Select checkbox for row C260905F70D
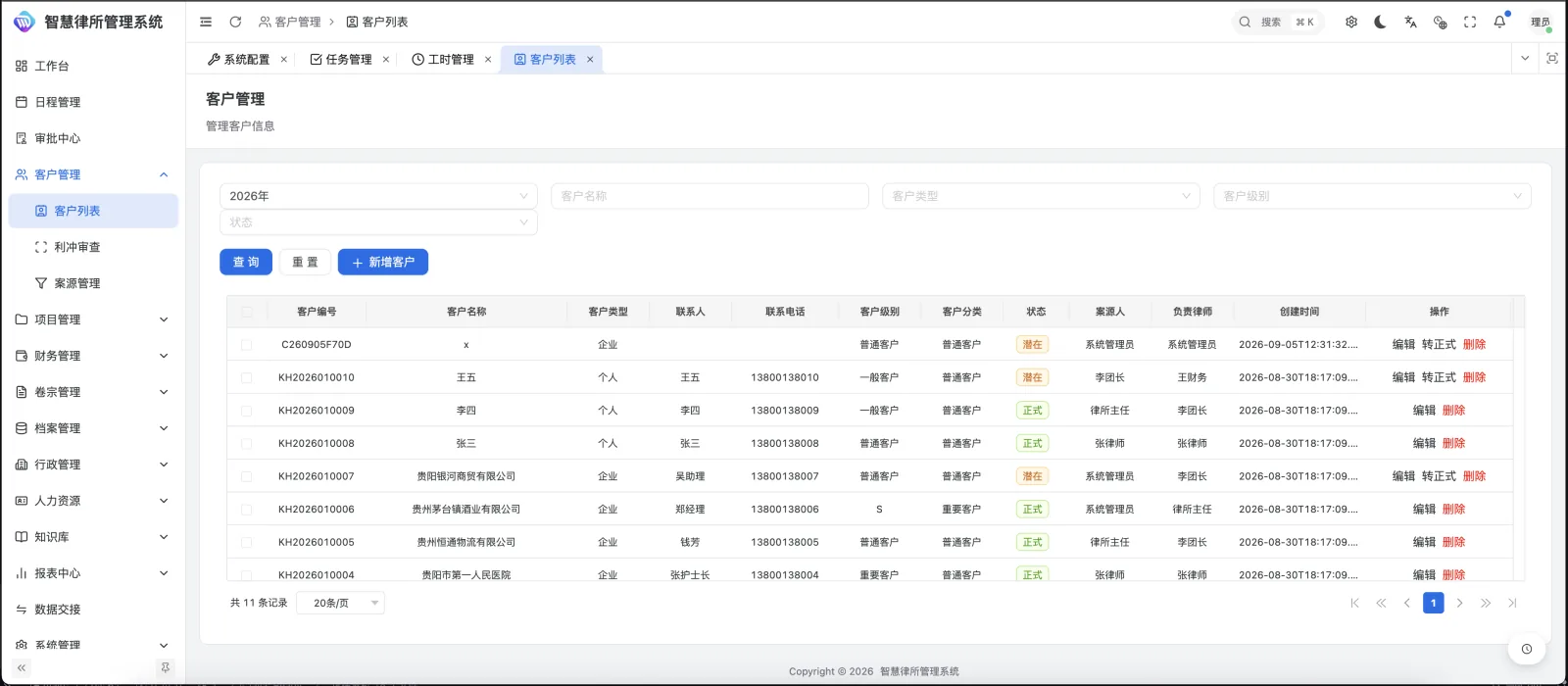 (x=246, y=345)
